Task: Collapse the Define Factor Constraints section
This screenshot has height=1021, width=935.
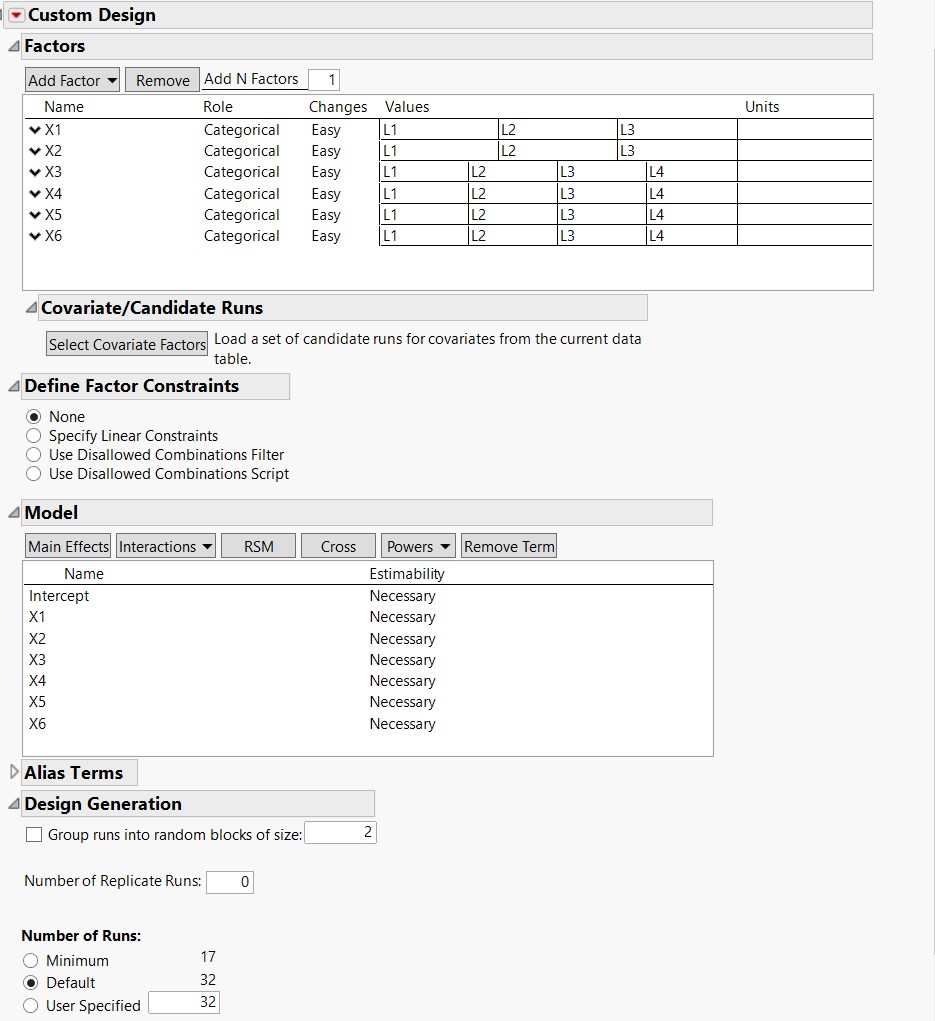Action: (x=14, y=386)
